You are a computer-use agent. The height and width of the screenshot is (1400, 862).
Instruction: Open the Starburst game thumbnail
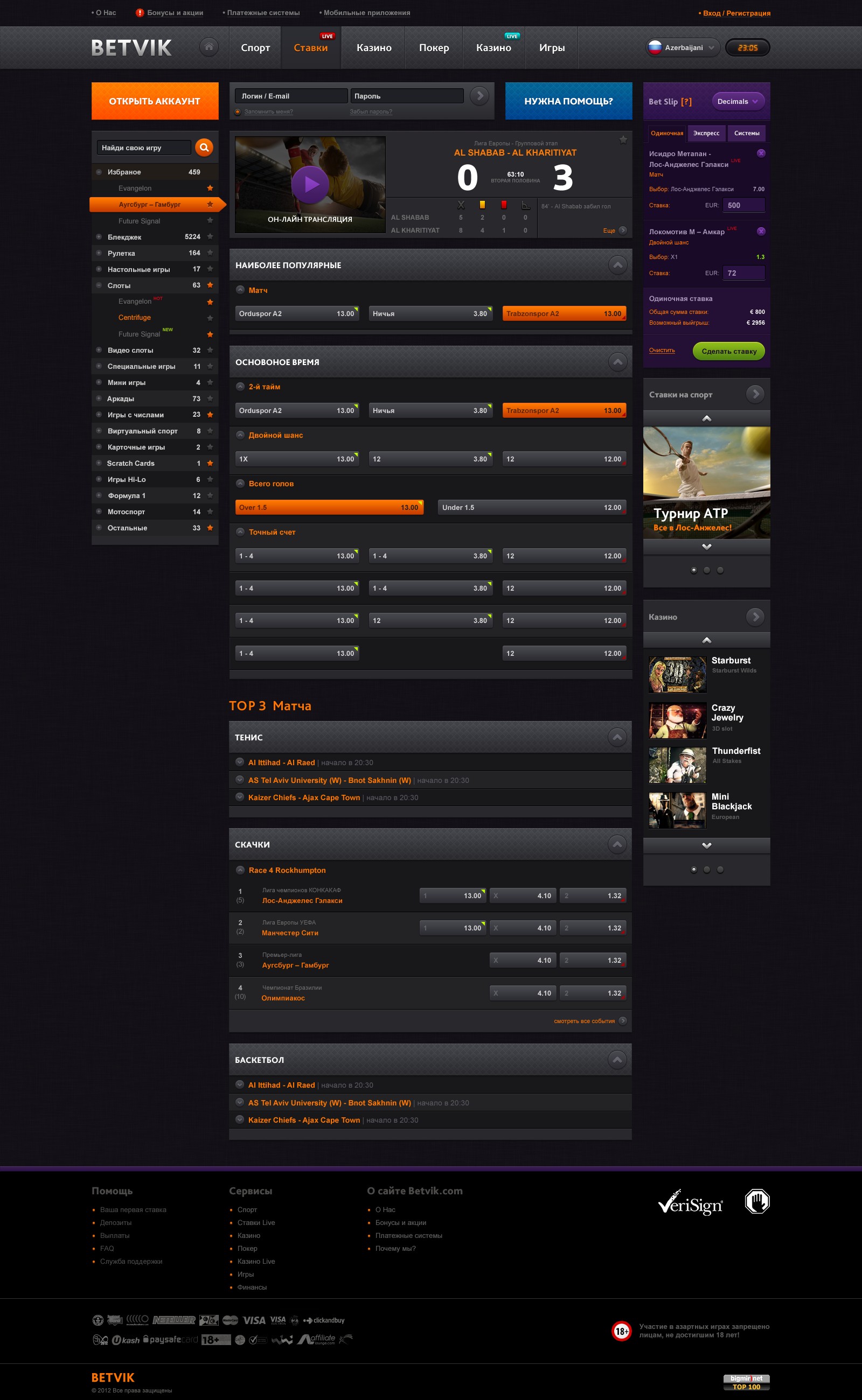click(x=677, y=675)
